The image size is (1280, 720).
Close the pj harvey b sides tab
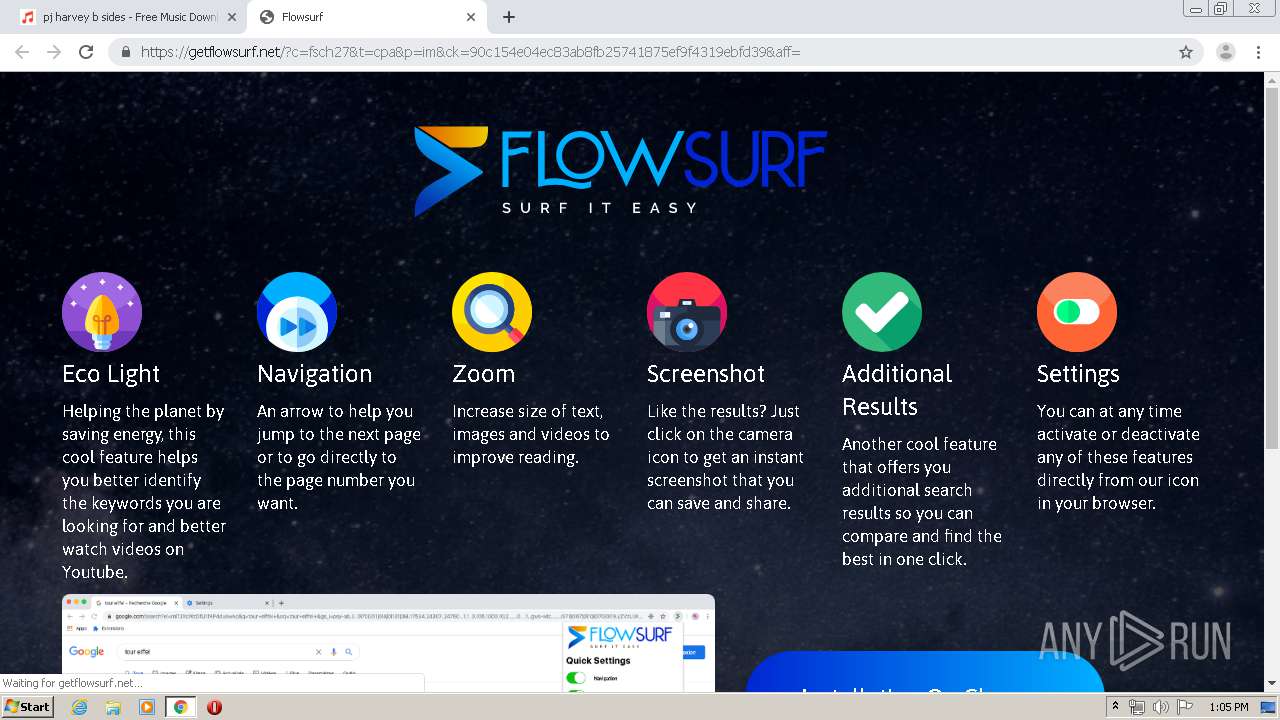[231, 17]
